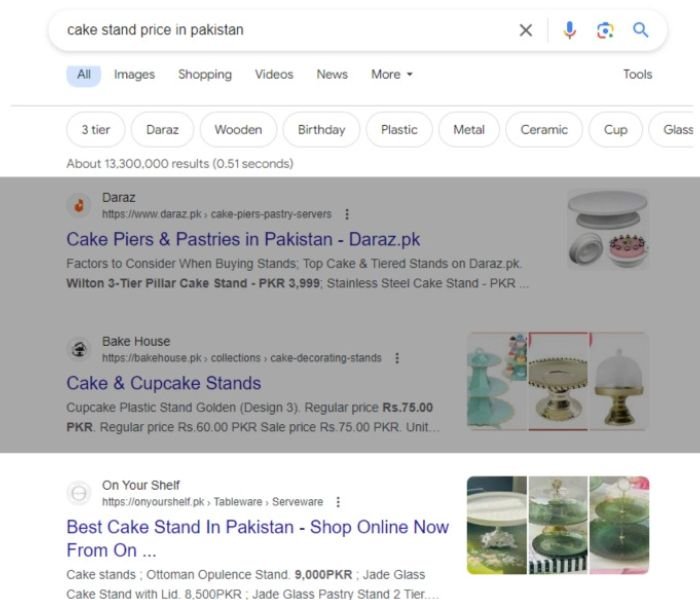This screenshot has height=600, width=700.
Task: Start voice search with microphone icon
Action: point(569,30)
